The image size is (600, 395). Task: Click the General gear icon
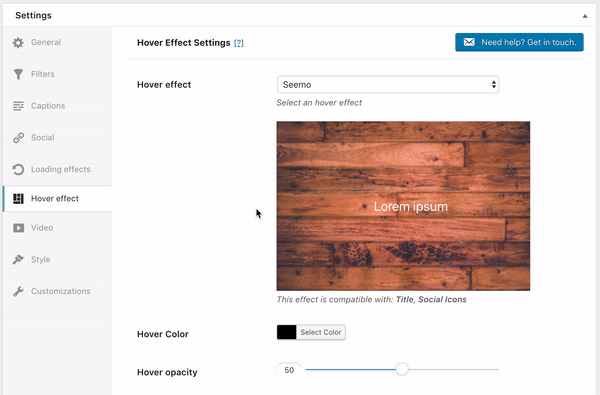(18, 42)
